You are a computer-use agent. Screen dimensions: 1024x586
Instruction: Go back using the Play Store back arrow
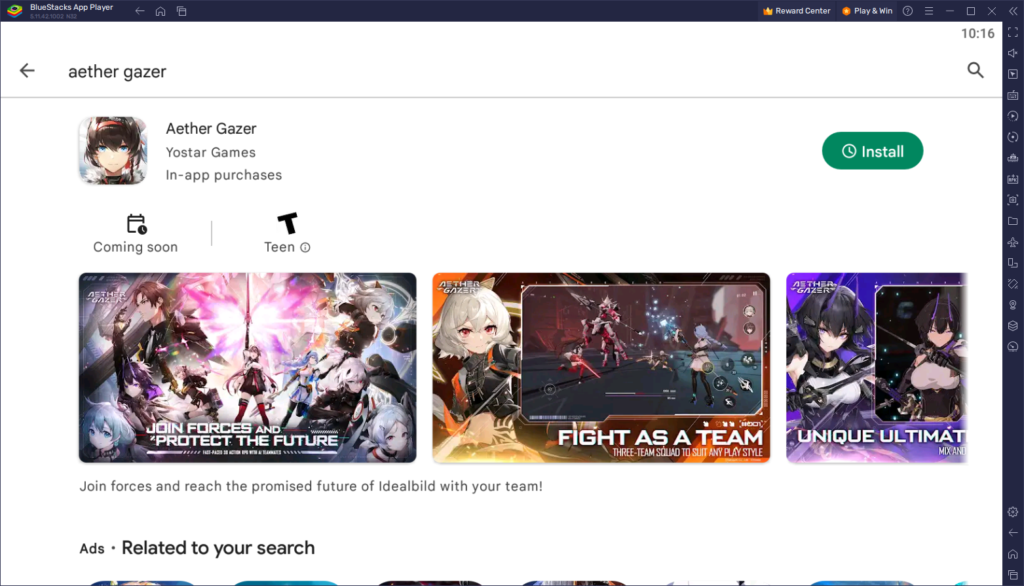point(27,71)
